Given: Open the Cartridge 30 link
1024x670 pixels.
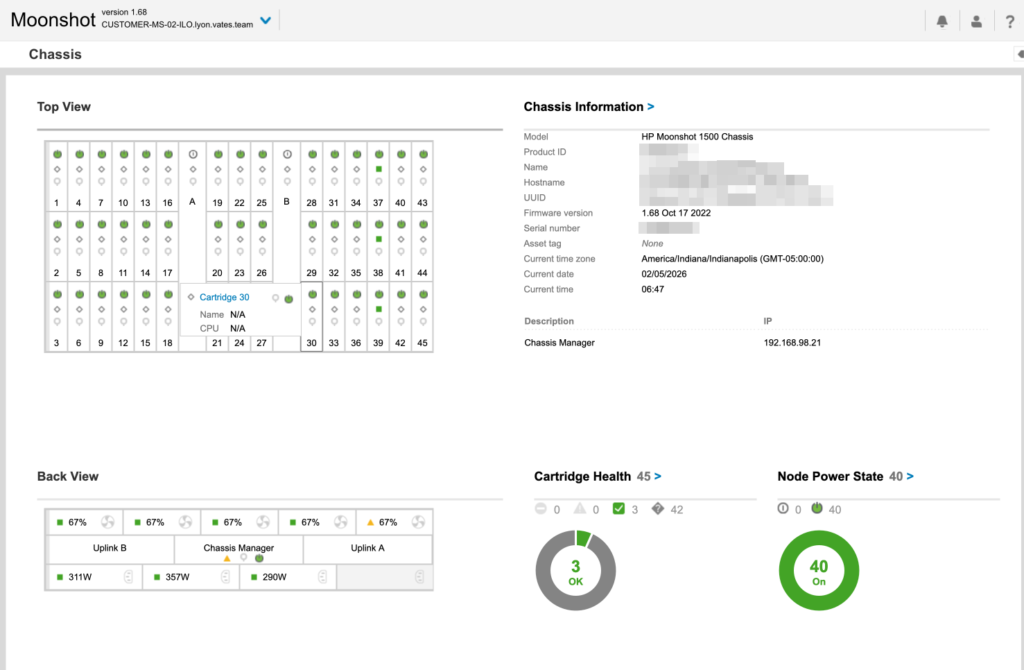Looking at the screenshot, I should 224,297.
